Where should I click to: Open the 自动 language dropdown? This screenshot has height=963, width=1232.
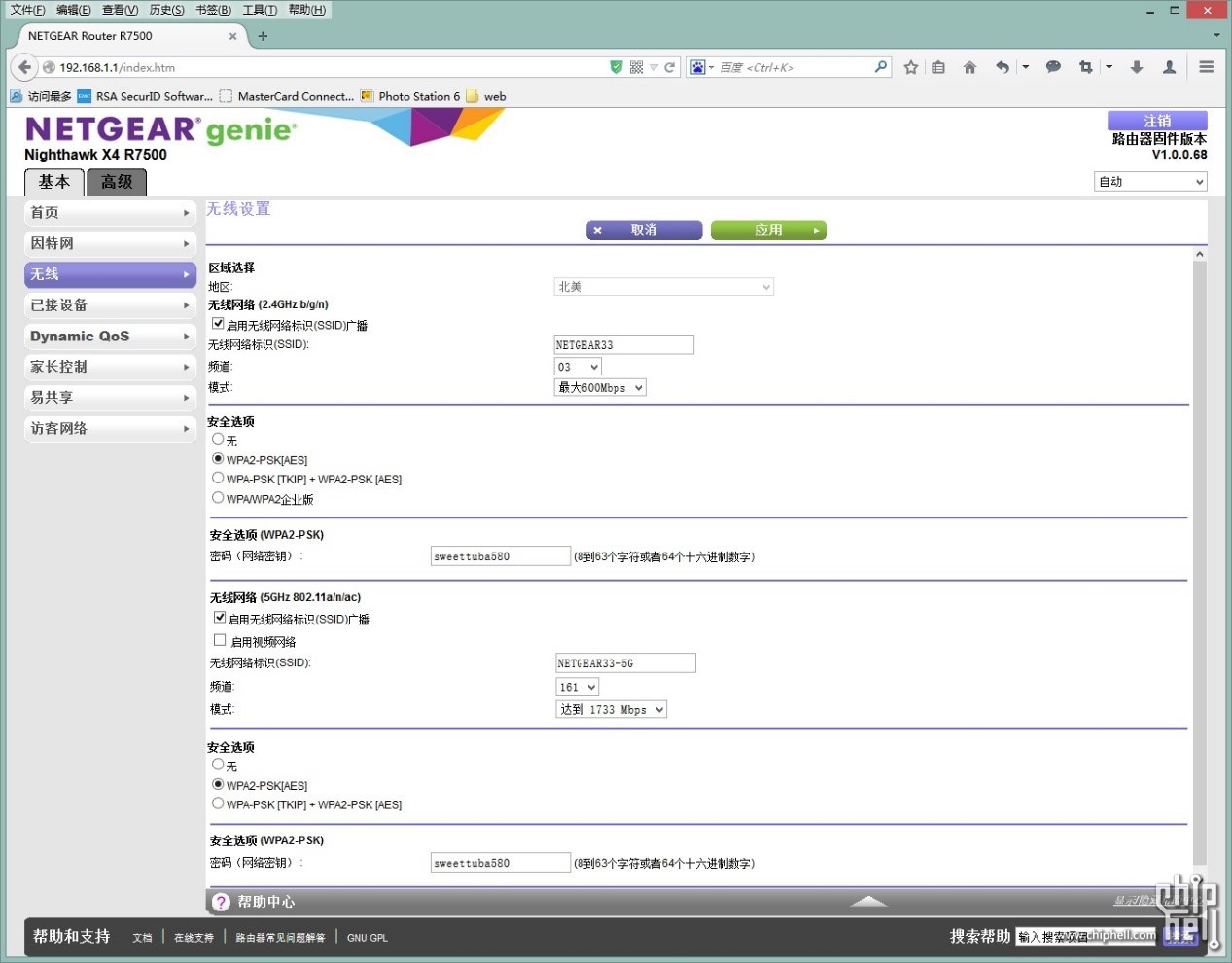click(1151, 182)
